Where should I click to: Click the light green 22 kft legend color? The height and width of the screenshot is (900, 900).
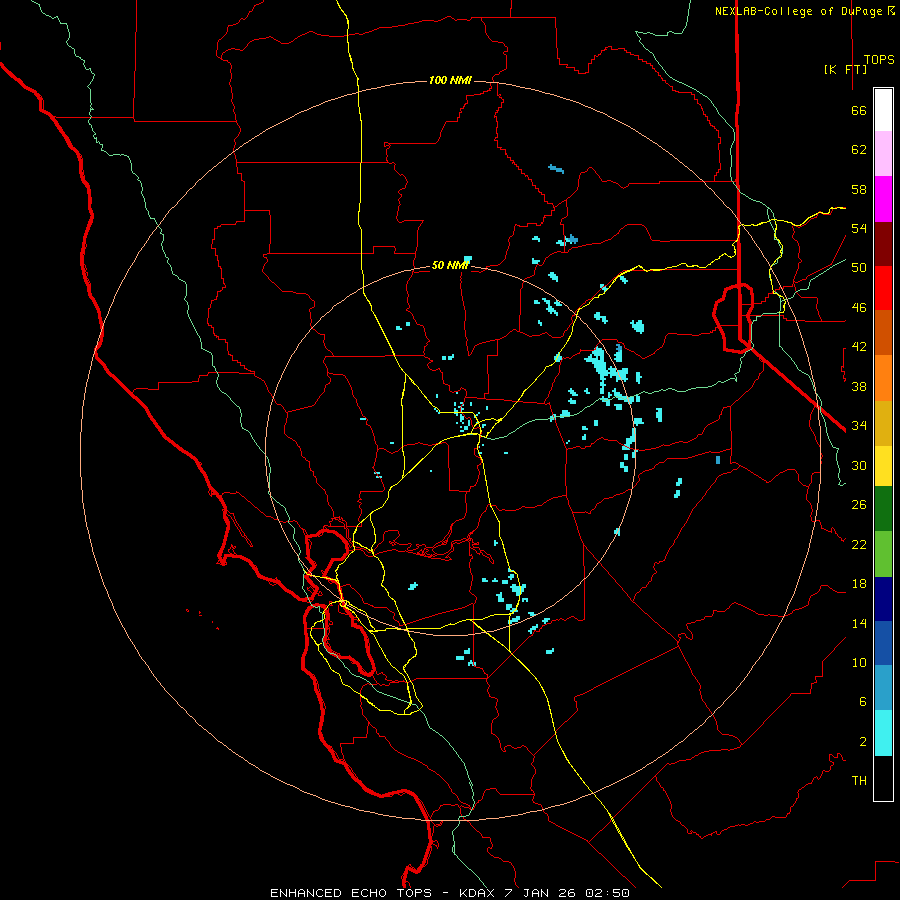pyautogui.click(x=883, y=554)
